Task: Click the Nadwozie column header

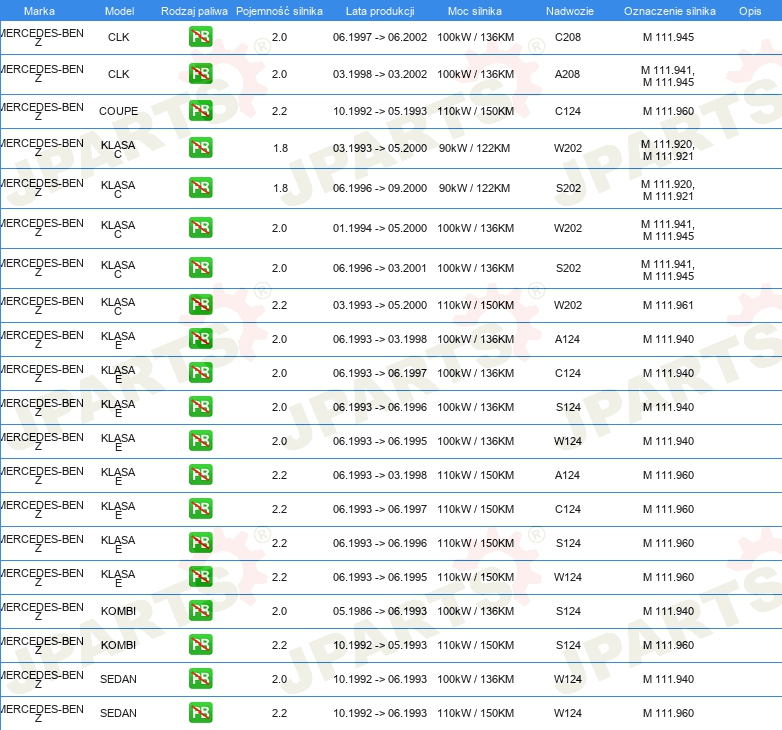Action: point(567,10)
